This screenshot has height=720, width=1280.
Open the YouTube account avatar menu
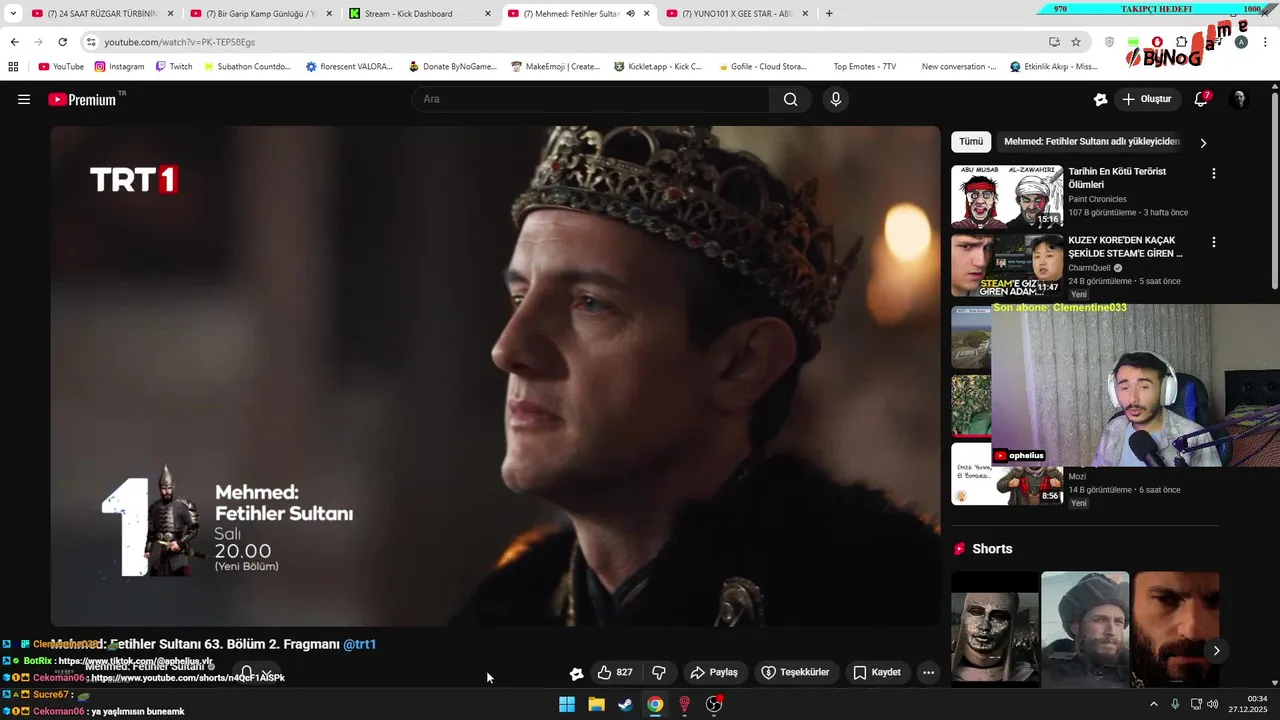pyautogui.click(x=1239, y=99)
